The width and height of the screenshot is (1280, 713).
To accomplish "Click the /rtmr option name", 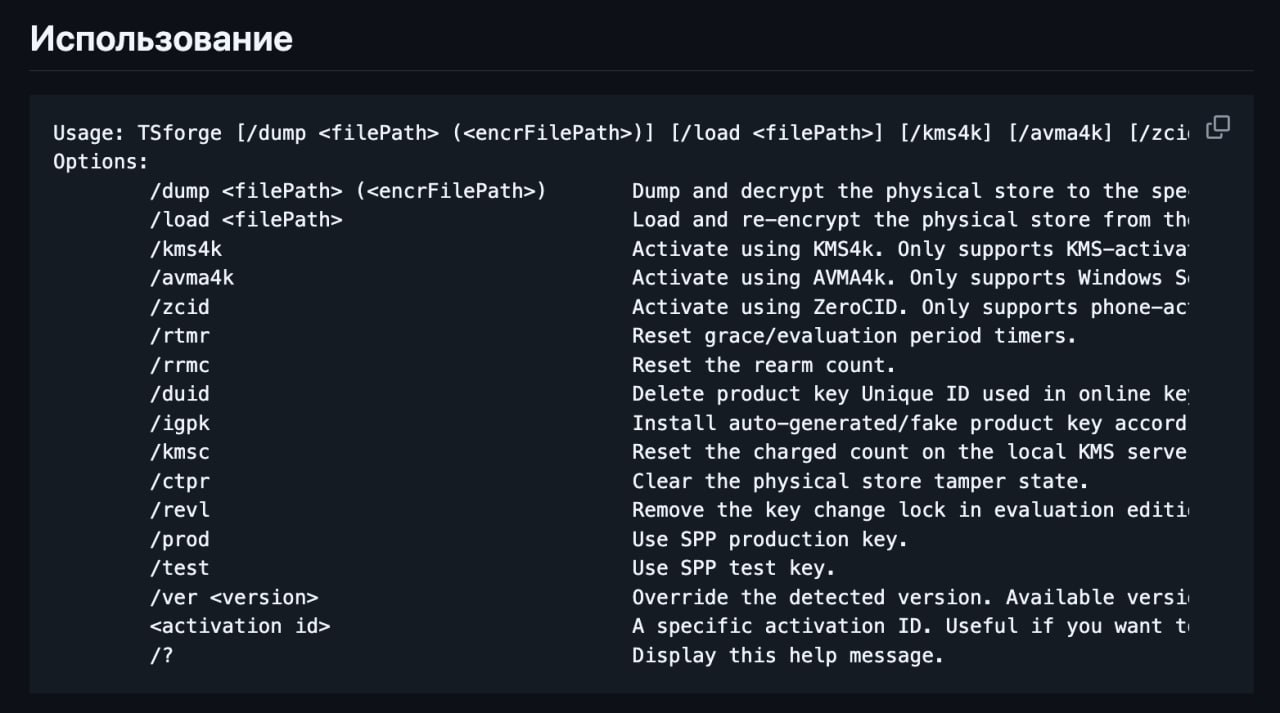I will [179, 336].
